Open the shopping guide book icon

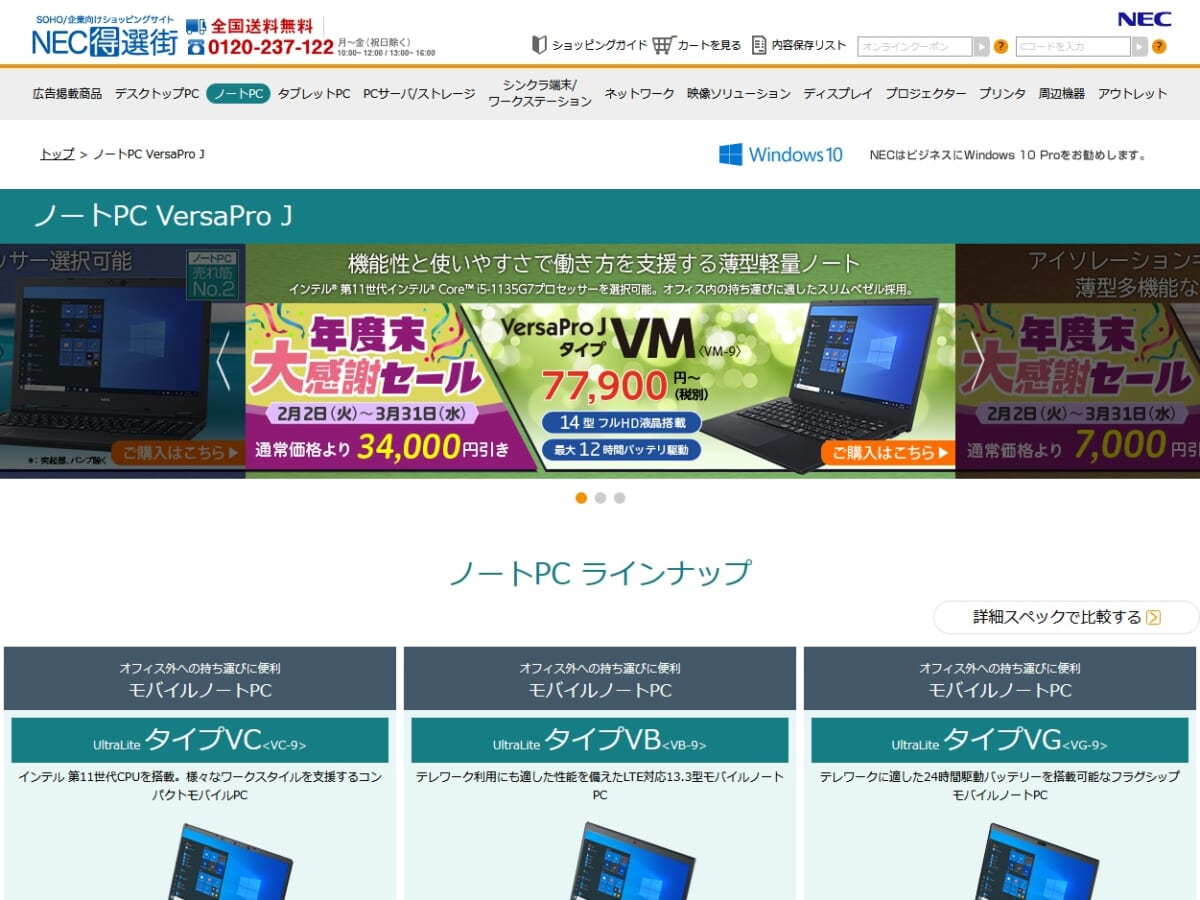click(x=539, y=45)
